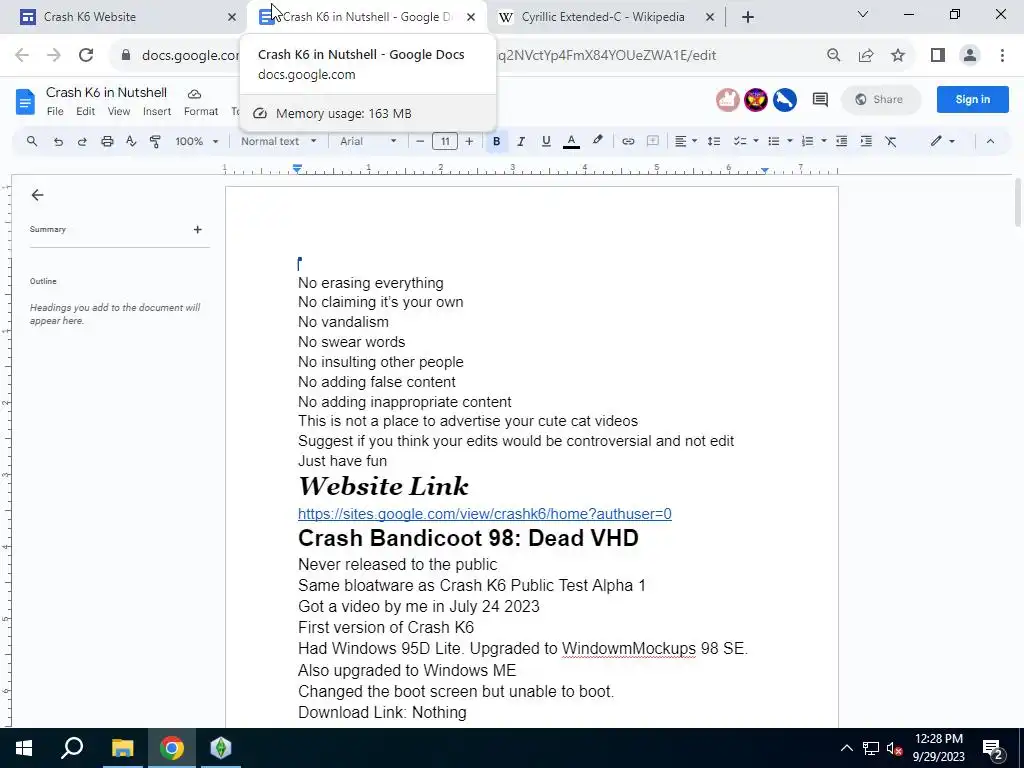Open the checklist menu arrow
Viewport: 1024px width, 768px height.
[756, 141]
